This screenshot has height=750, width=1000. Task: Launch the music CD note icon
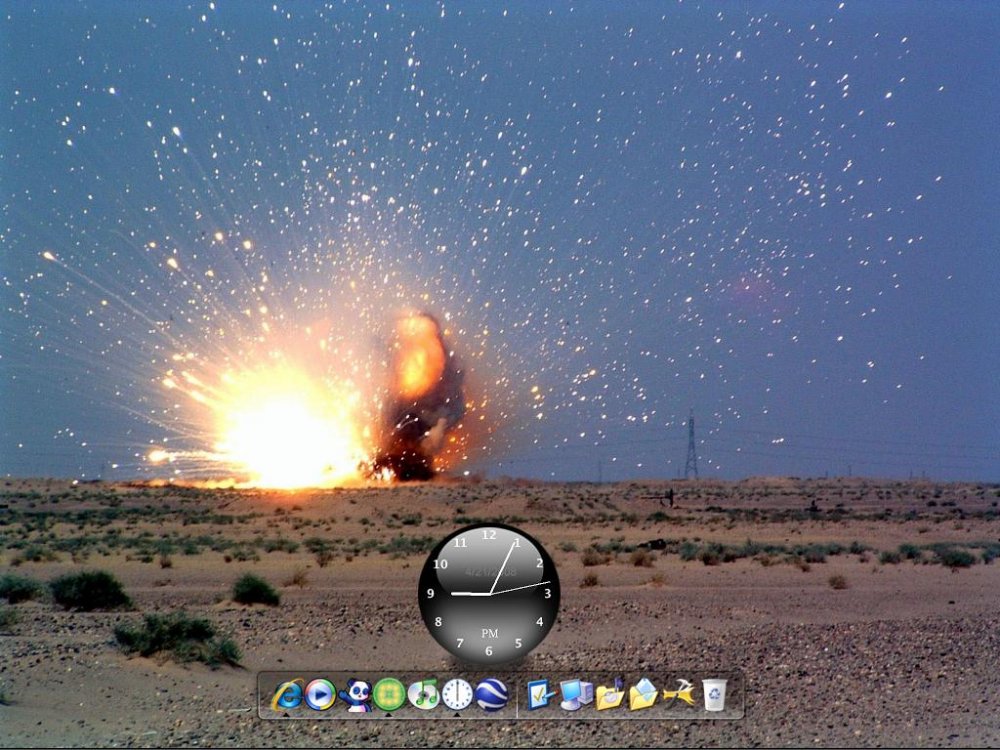point(423,694)
